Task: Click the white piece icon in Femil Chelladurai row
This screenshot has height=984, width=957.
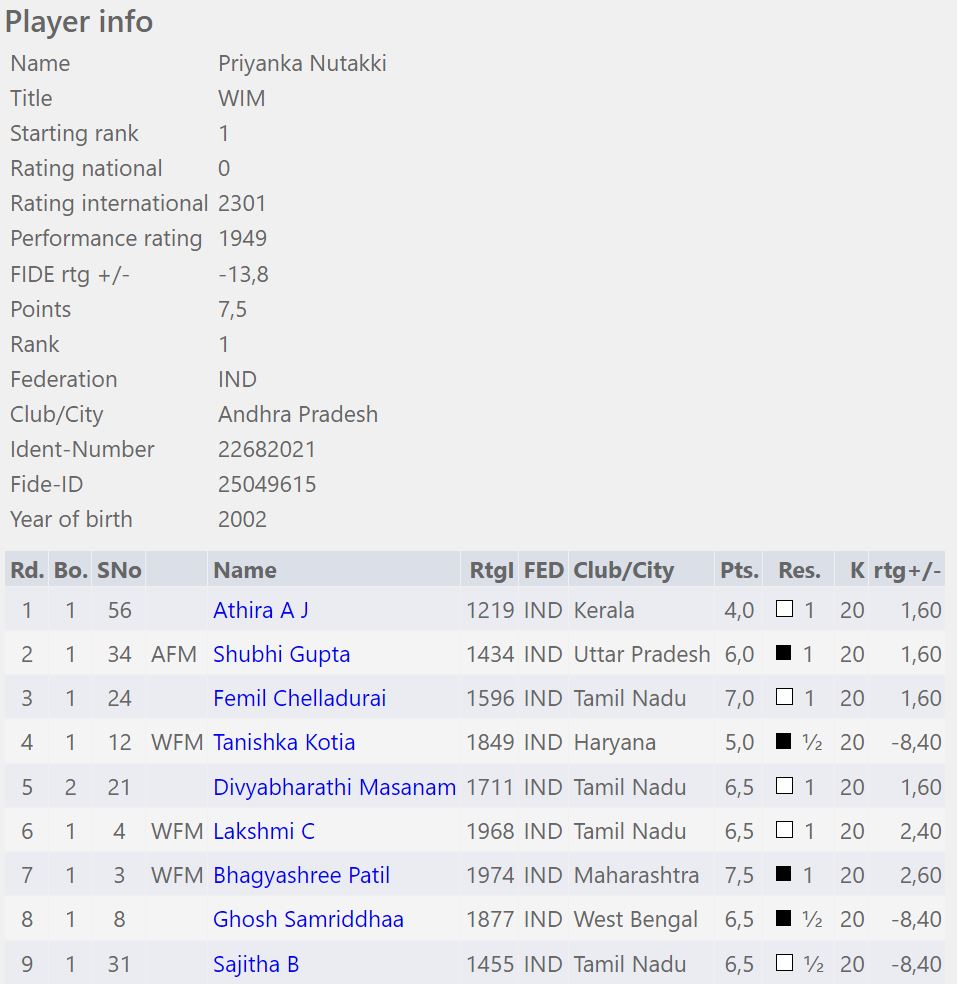Action: point(784,697)
